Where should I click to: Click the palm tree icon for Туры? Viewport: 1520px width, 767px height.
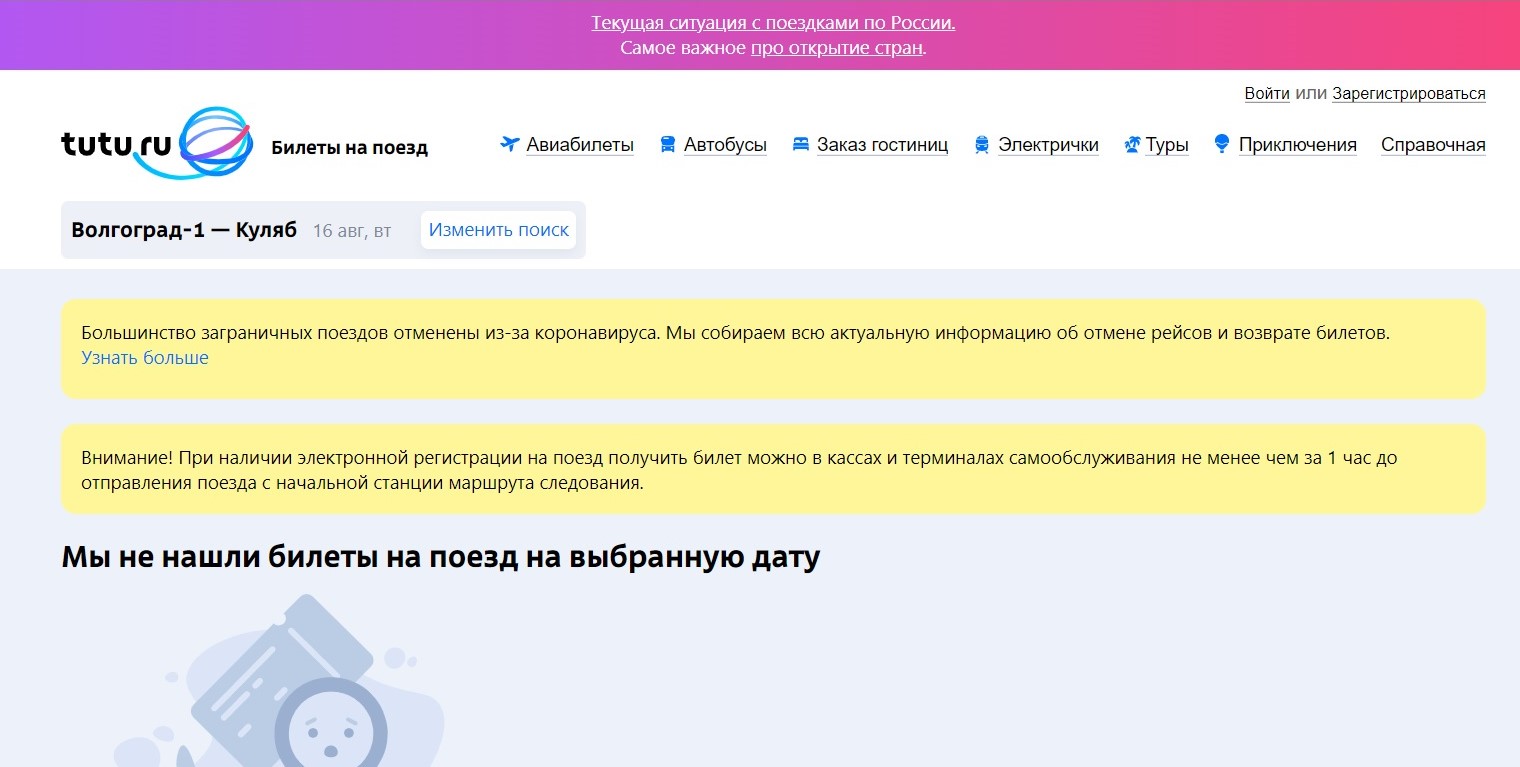(1132, 145)
